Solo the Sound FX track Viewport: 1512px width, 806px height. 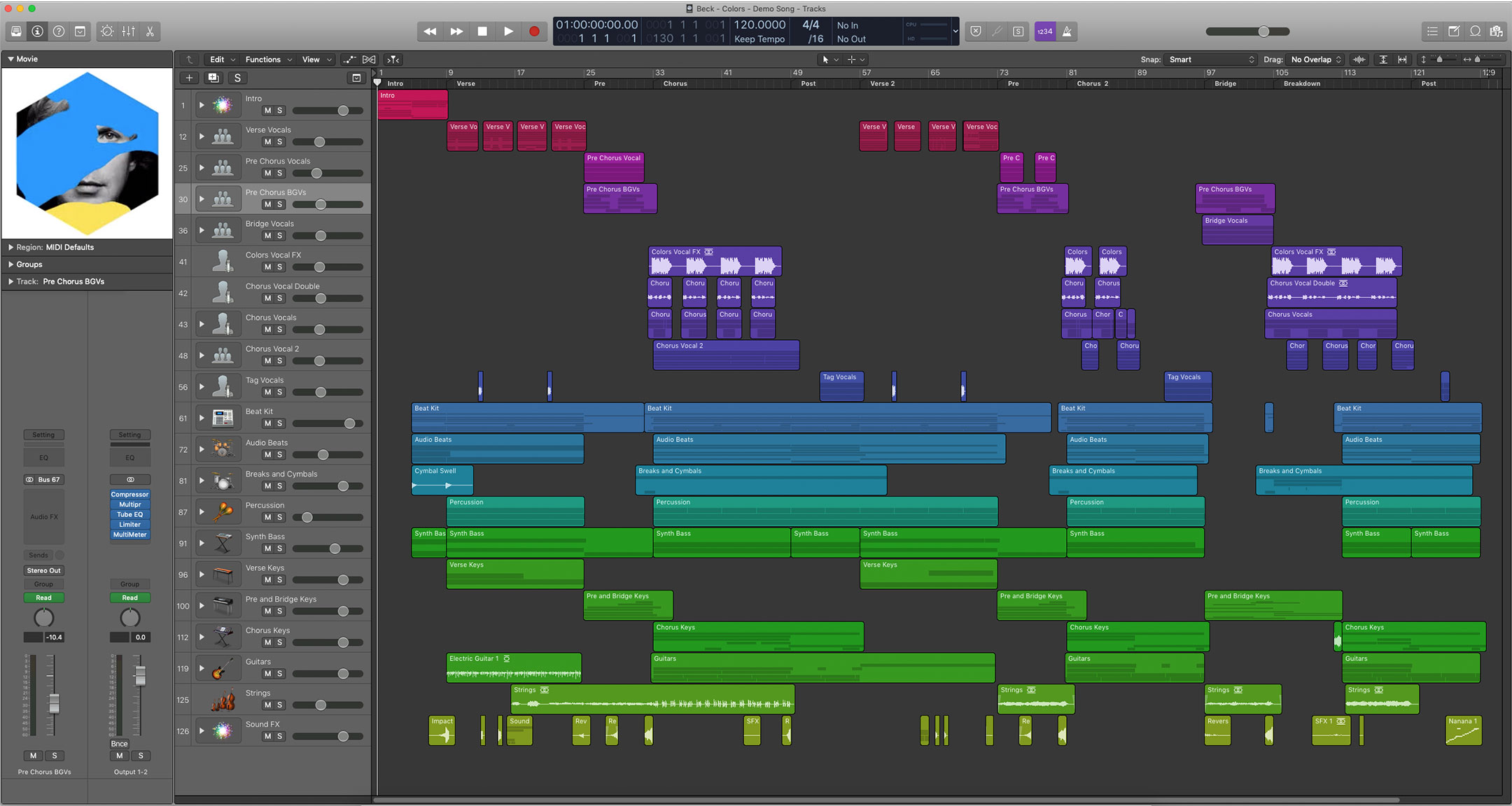tap(280, 736)
